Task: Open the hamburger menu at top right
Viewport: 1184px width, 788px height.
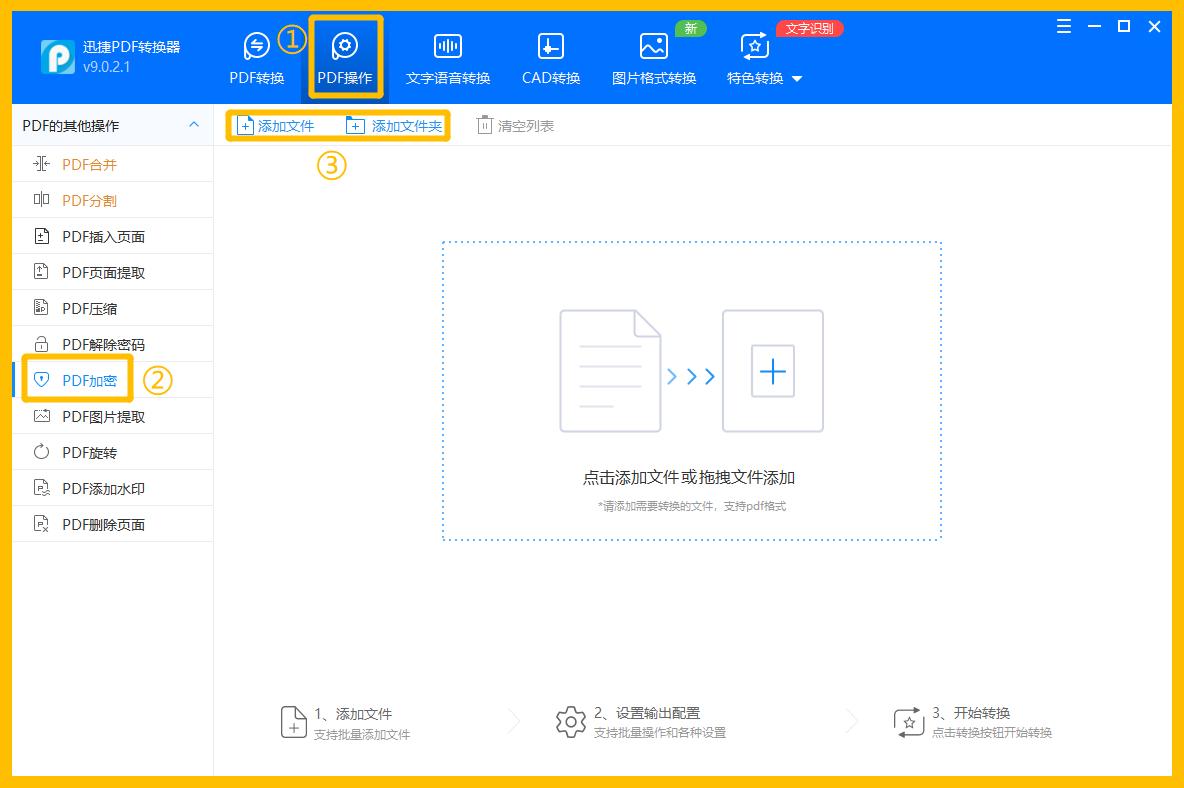Action: coord(1063,27)
